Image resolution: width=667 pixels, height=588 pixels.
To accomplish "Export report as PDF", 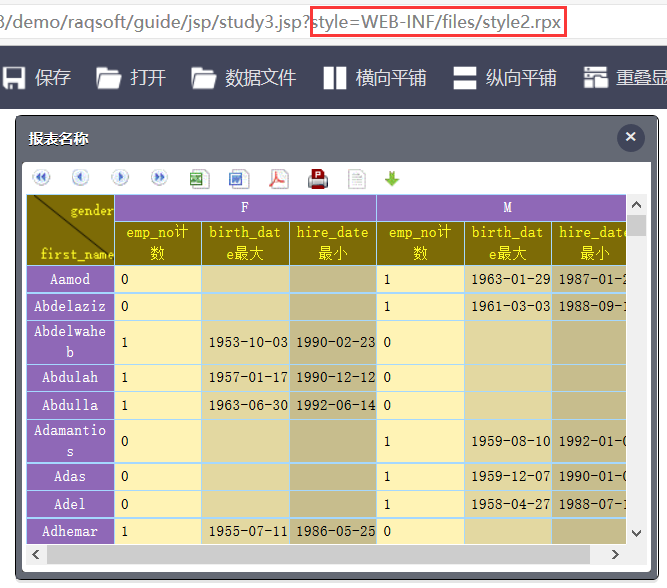I will [x=278, y=179].
